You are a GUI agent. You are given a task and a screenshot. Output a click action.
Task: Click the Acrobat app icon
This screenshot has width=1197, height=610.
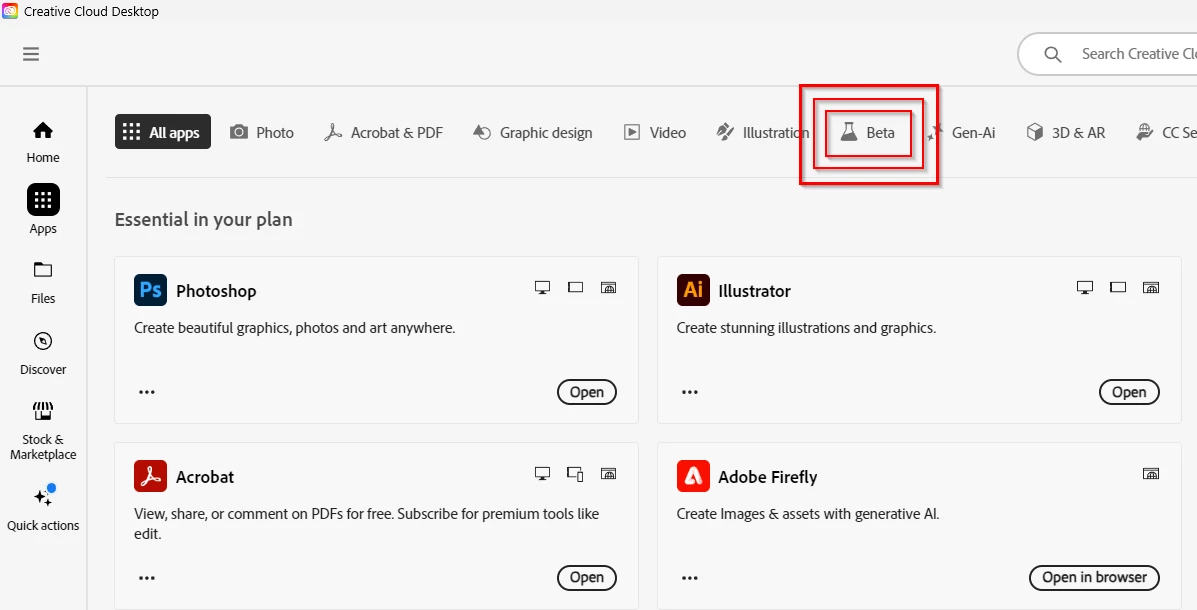(150, 476)
